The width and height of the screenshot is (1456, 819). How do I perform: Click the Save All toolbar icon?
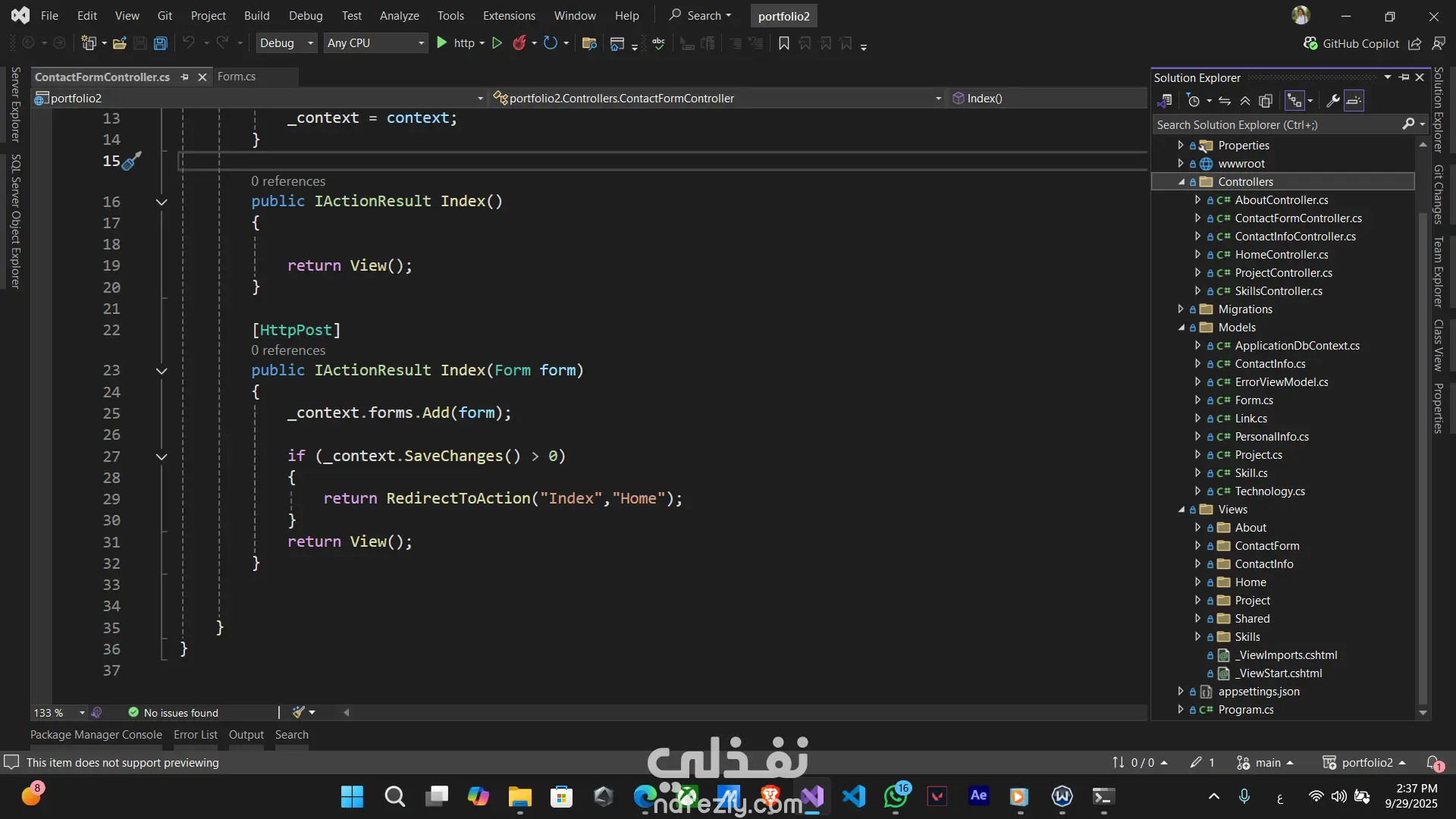coord(160,43)
